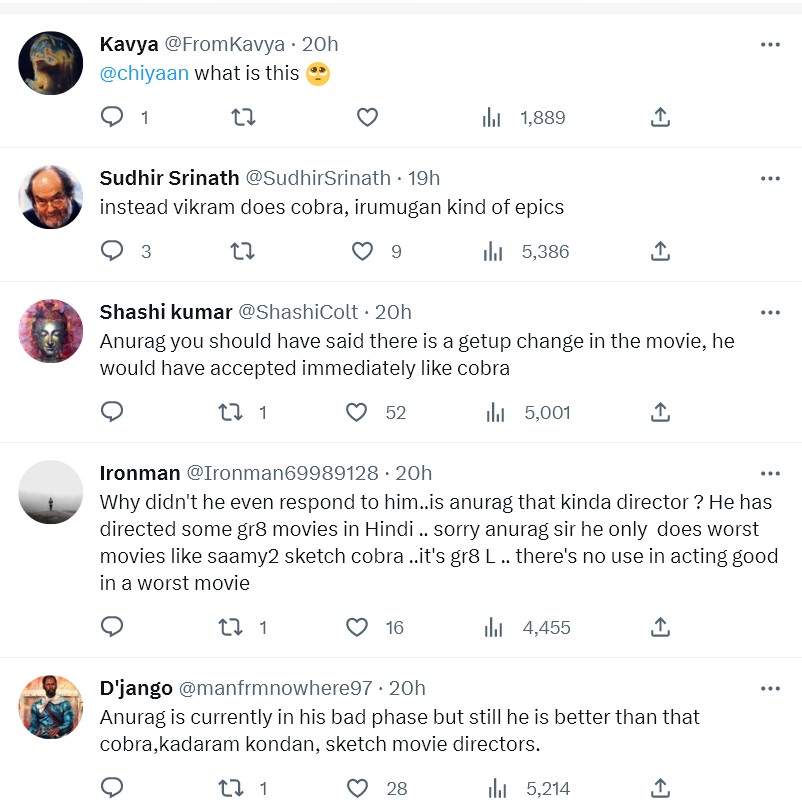The width and height of the screenshot is (802, 802).
Task: Expand more menu on Sudhir Srinath's tweet
Action: 770,178
